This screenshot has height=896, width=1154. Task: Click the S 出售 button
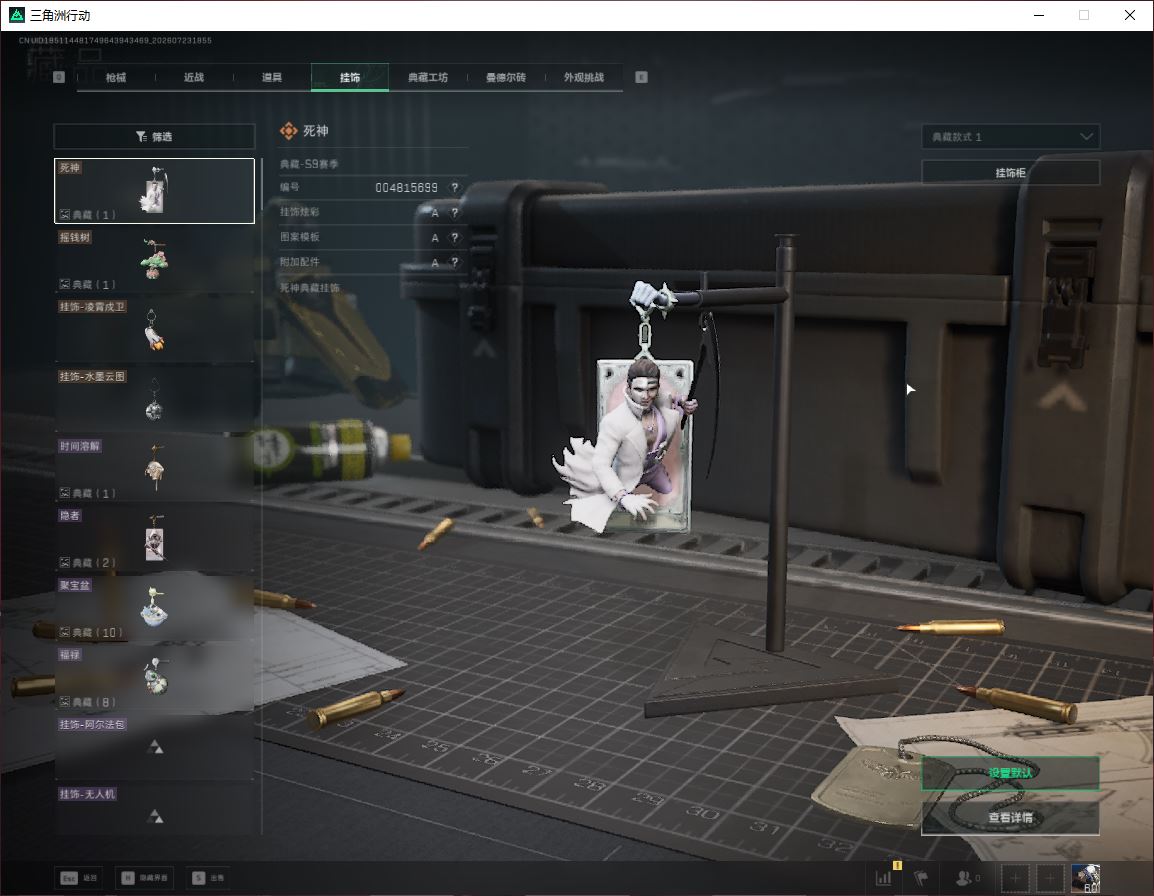point(208,878)
